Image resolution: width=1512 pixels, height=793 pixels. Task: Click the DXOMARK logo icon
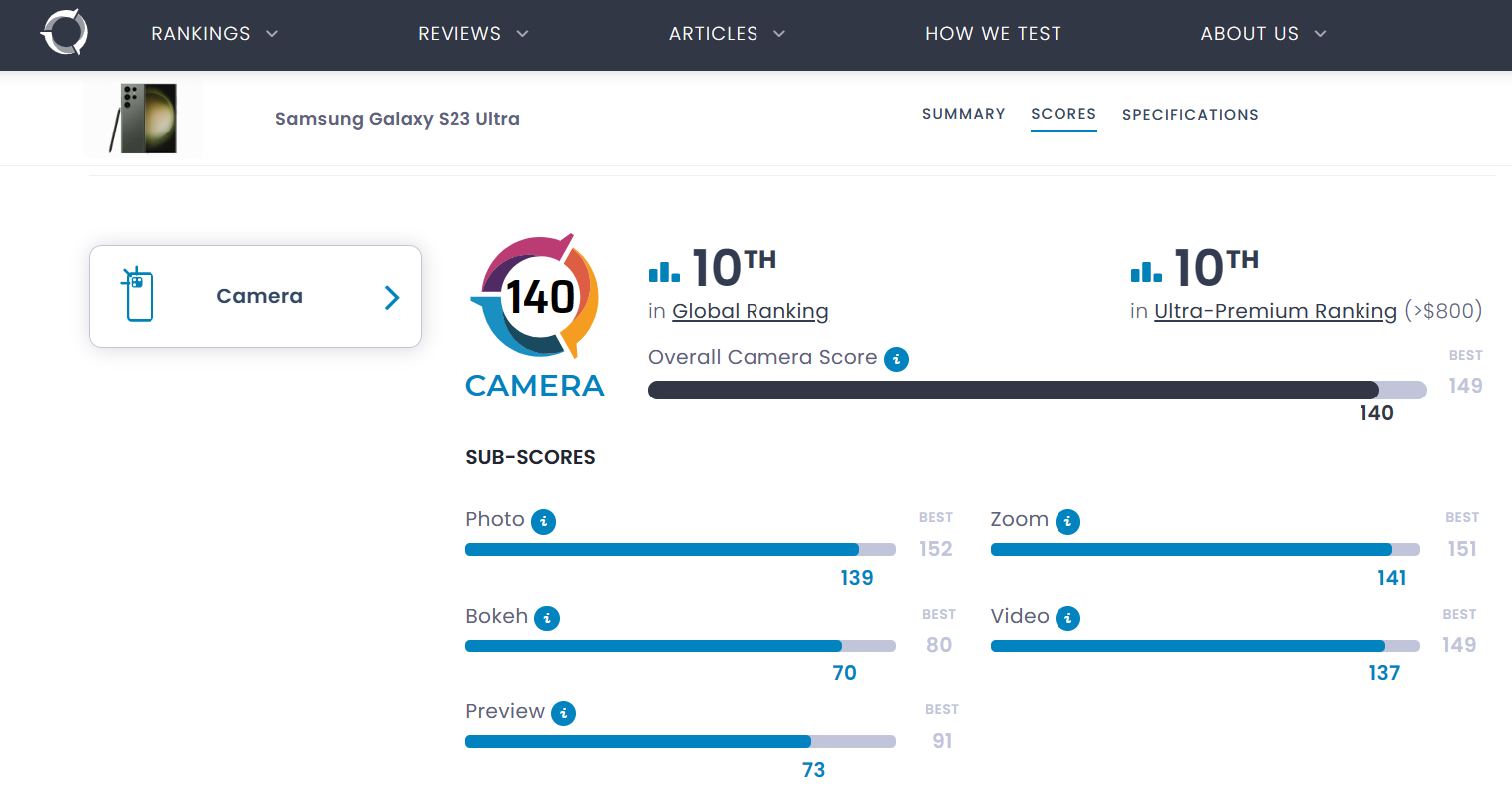64,32
